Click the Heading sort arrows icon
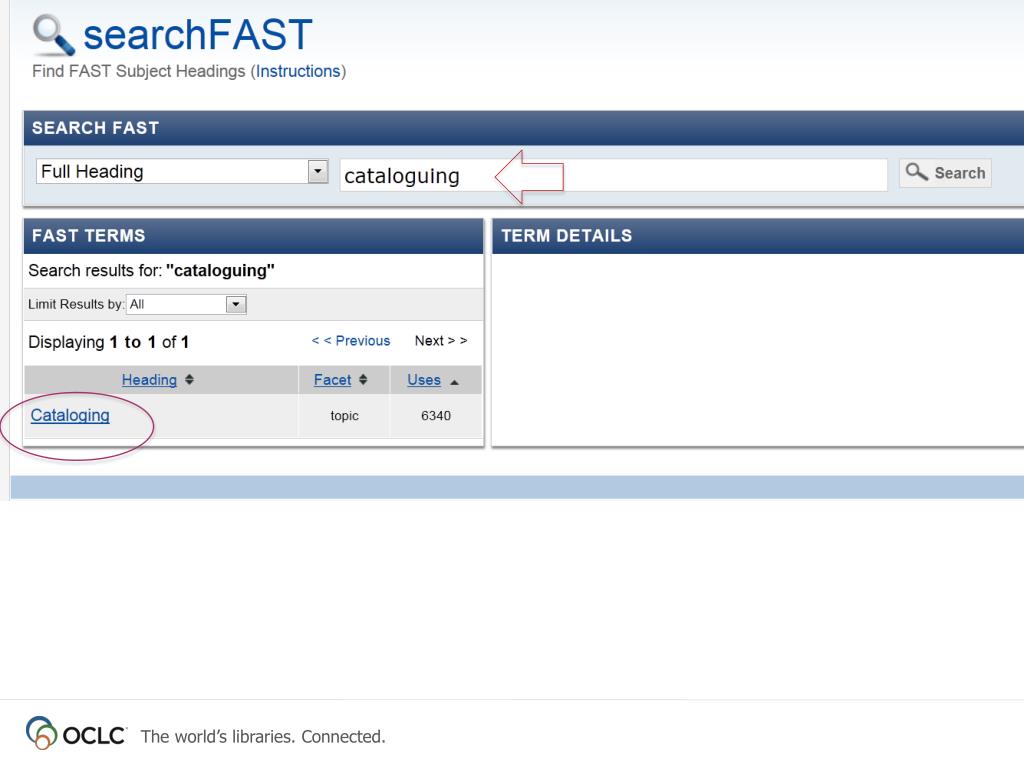This screenshot has height=768, width=1024. coord(189,379)
